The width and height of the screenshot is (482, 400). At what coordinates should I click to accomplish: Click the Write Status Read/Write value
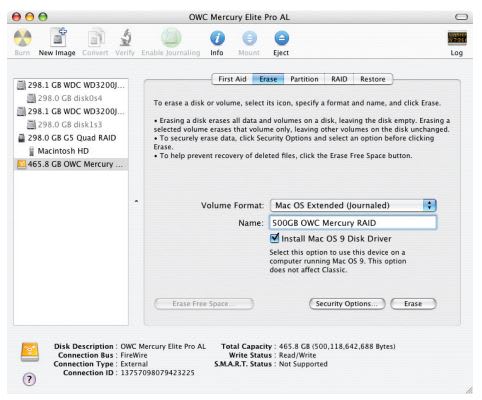click(x=297, y=355)
